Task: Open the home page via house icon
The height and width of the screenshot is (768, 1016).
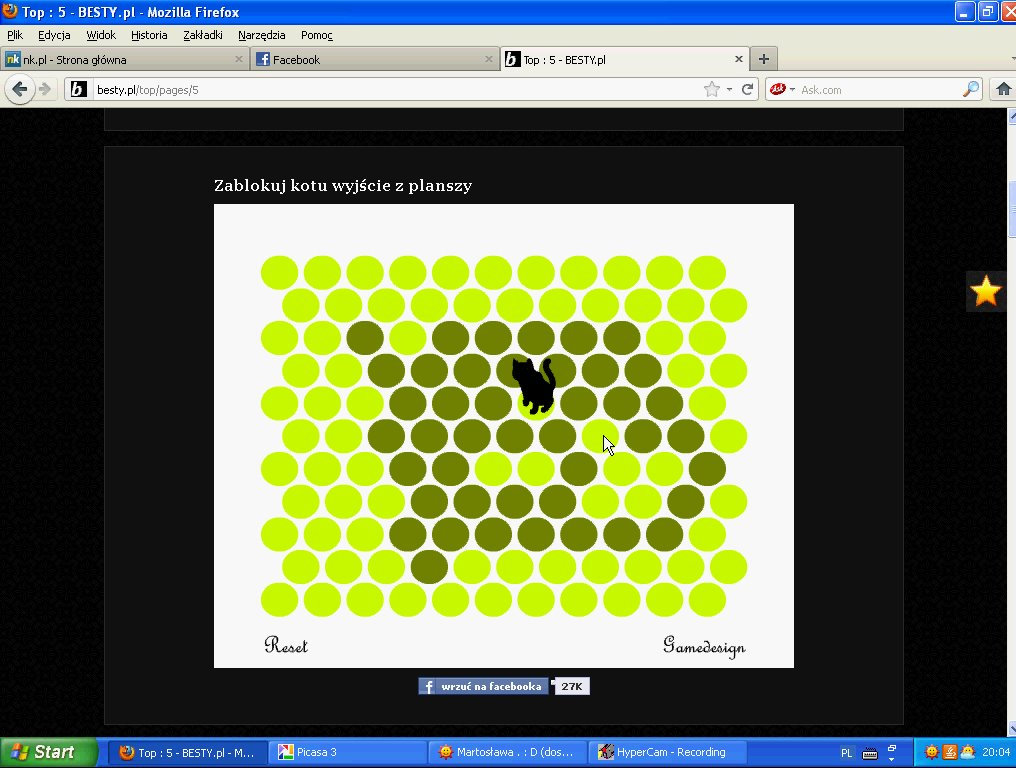Action: click(x=1003, y=89)
